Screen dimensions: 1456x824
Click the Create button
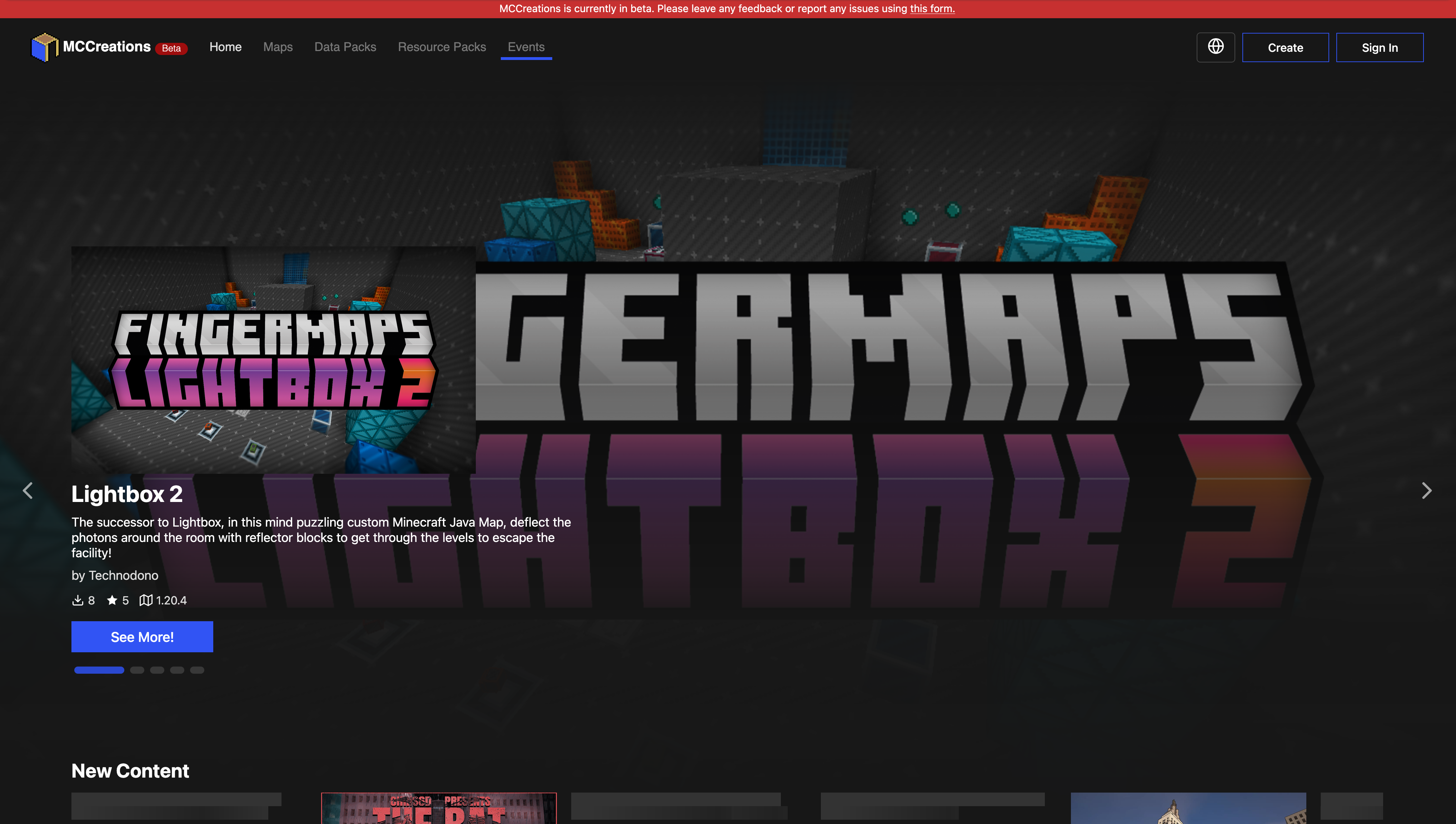[1285, 47]
